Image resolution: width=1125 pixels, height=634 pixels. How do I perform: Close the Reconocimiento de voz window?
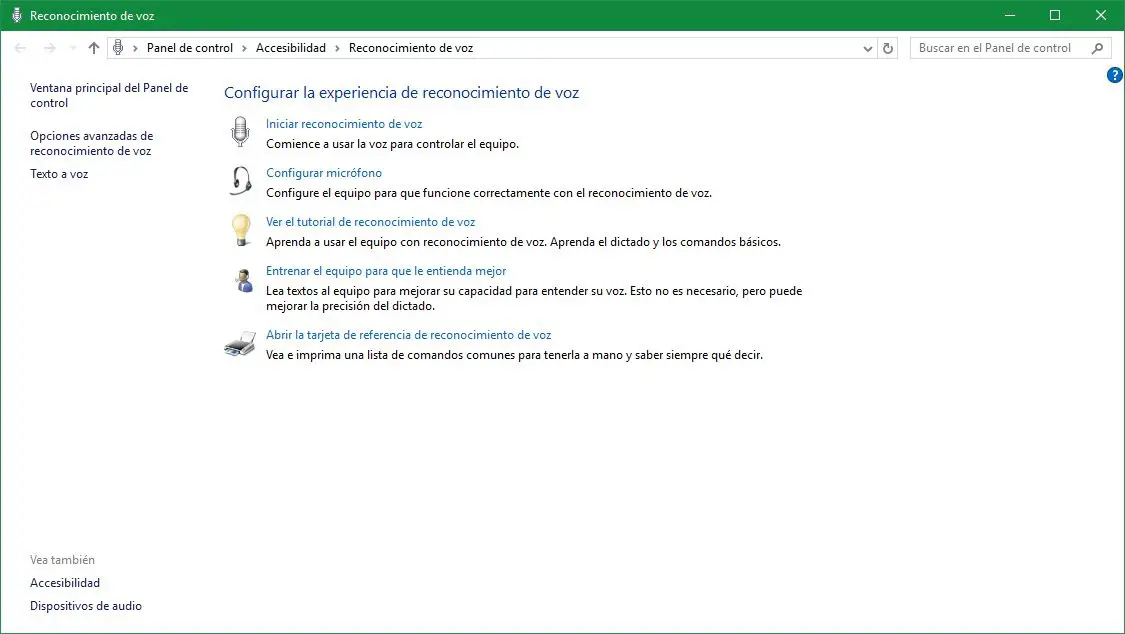coord(1101,15)
